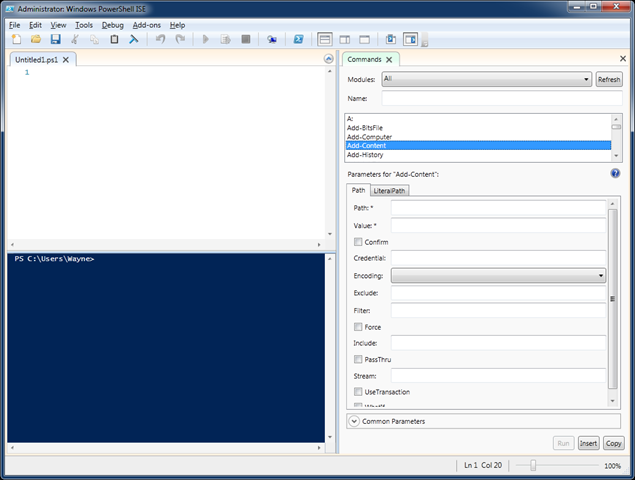This screenshot has width=635, height=480.
Task: Click the Paste clipboard icon
Action: 114,40
